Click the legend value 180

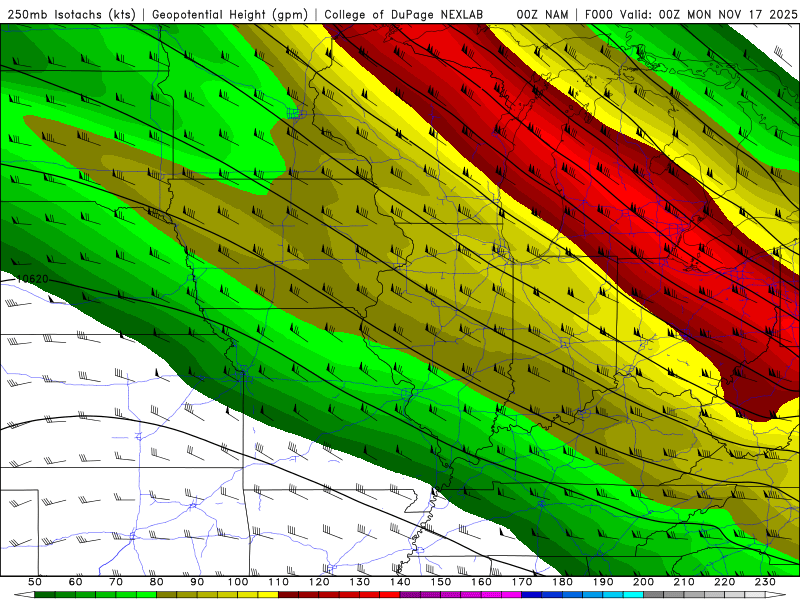pyautogui.click(x=562, y=582)
